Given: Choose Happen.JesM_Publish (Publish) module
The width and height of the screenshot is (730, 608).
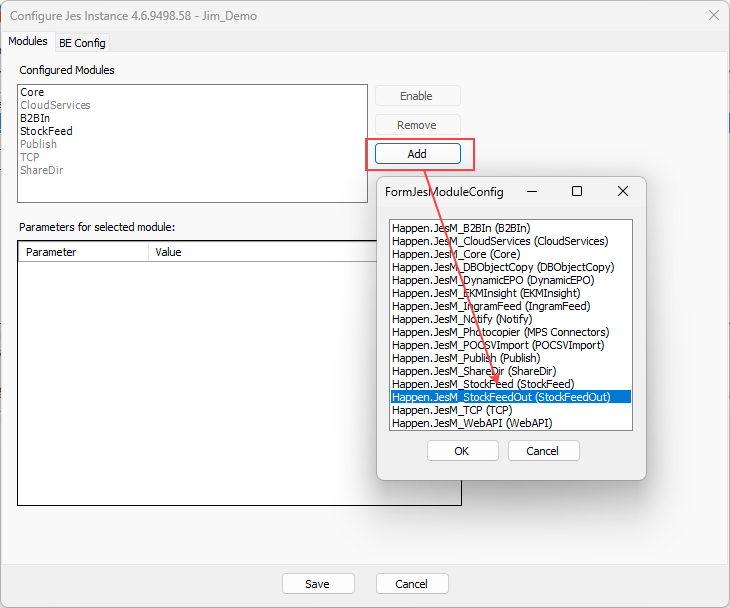Looking at the screenshot, I should click(511, 358).
